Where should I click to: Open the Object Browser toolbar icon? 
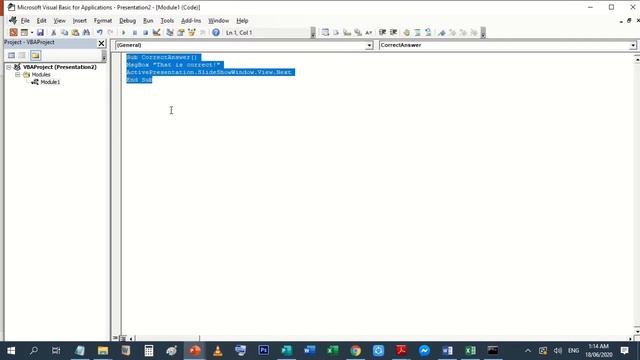click(191, 32)
